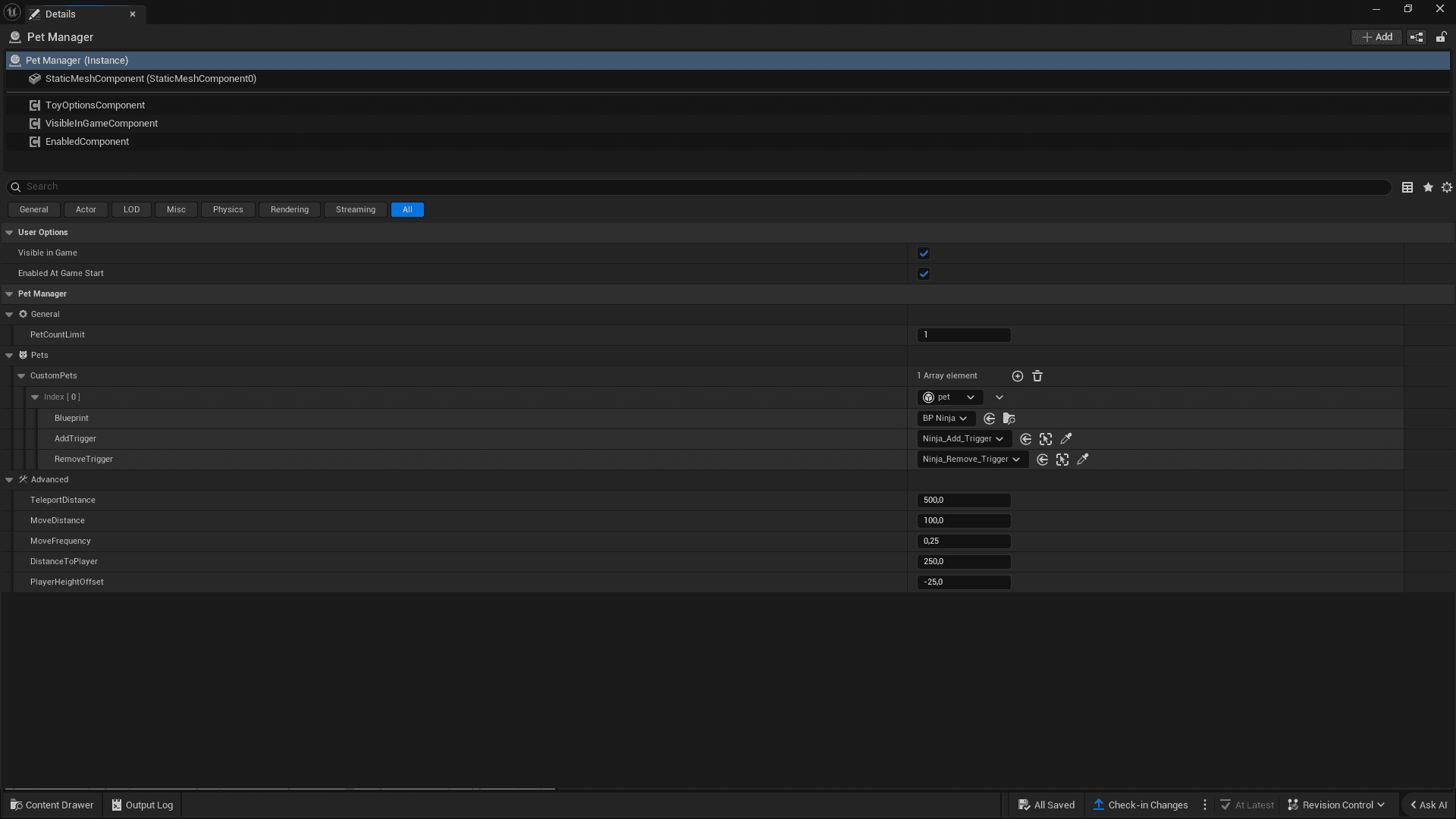Viewport: 1456px width, 819px height.
Task: Click the trash icon to empty CustomPets
Action: 1037,376
